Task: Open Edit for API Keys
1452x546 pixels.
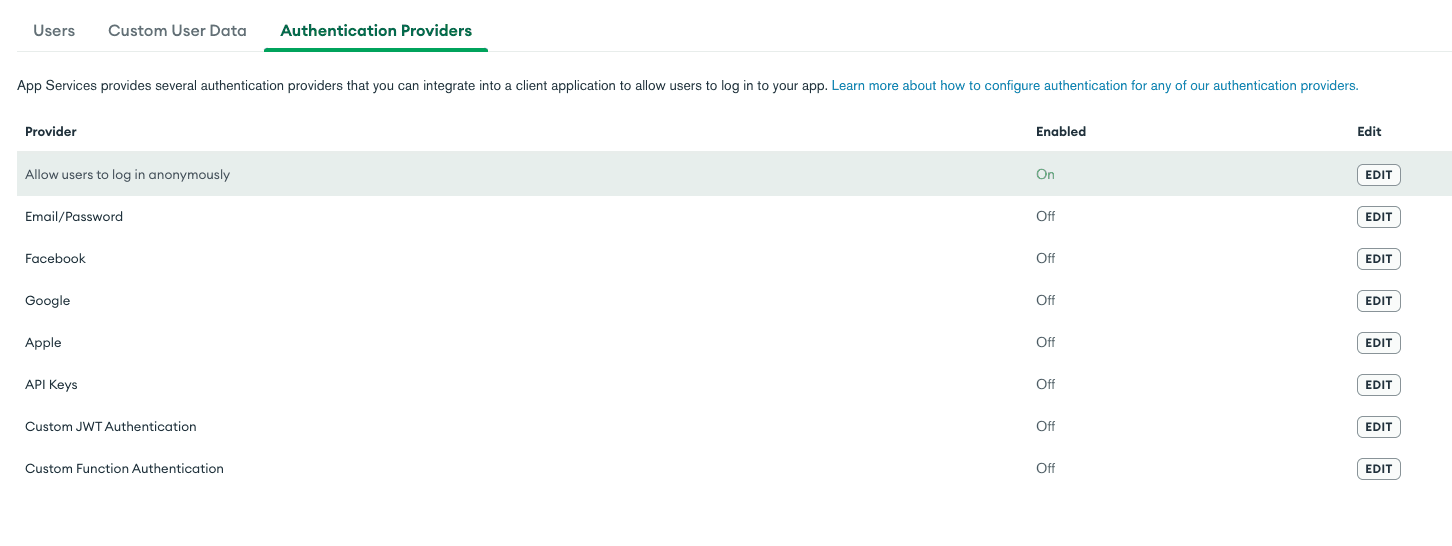Action: 1378,385
